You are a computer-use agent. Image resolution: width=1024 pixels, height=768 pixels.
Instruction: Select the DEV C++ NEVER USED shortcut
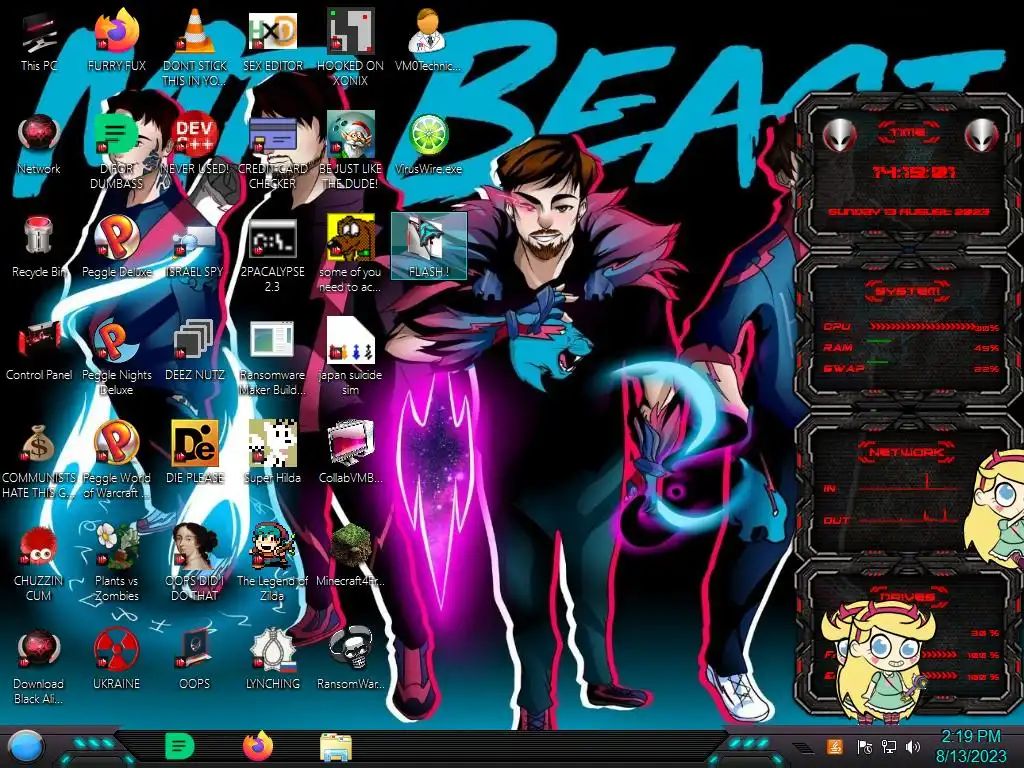point(195,144)
